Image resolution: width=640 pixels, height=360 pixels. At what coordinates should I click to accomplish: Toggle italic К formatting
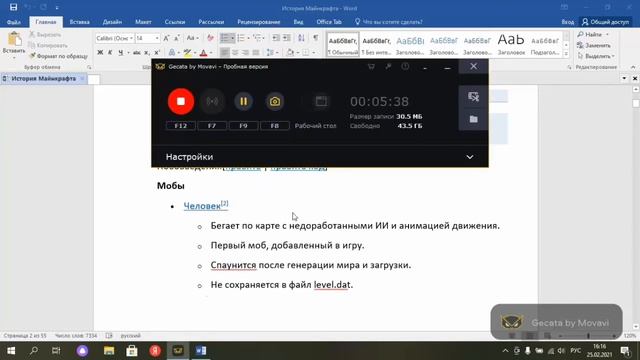[110, 52]
